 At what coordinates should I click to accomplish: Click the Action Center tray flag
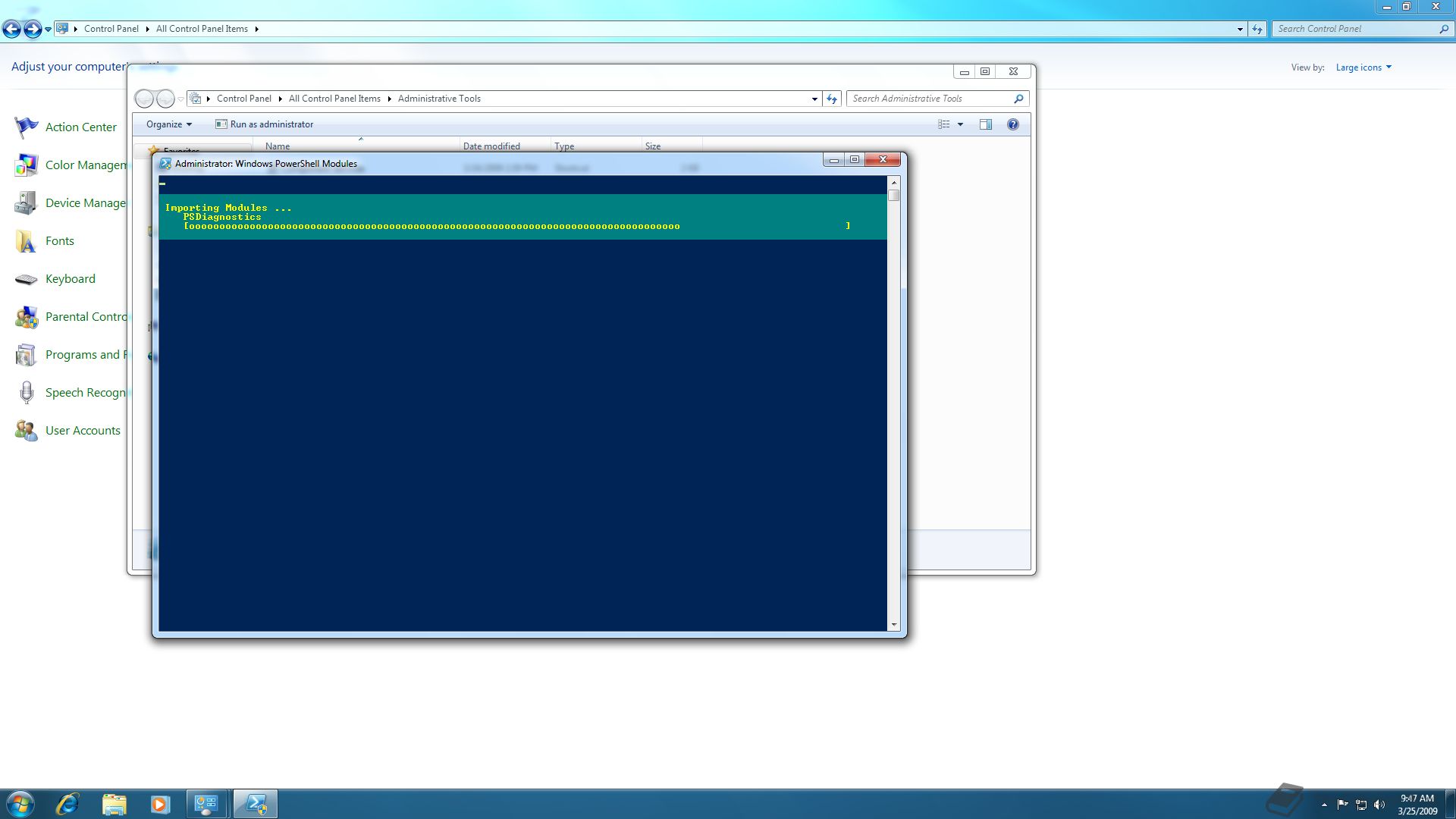[1343, 805]
